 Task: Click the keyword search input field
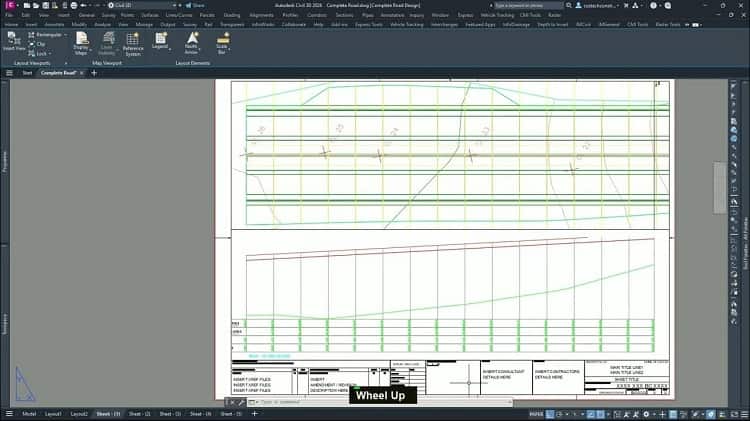coord(530,5)
